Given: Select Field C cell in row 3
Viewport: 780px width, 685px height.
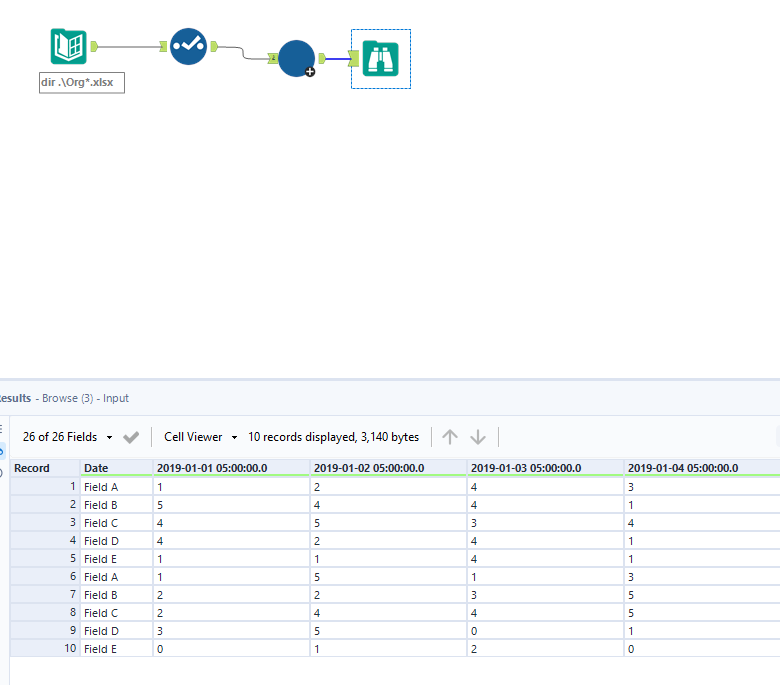Looking at the screenshot, I should point(101,523).
